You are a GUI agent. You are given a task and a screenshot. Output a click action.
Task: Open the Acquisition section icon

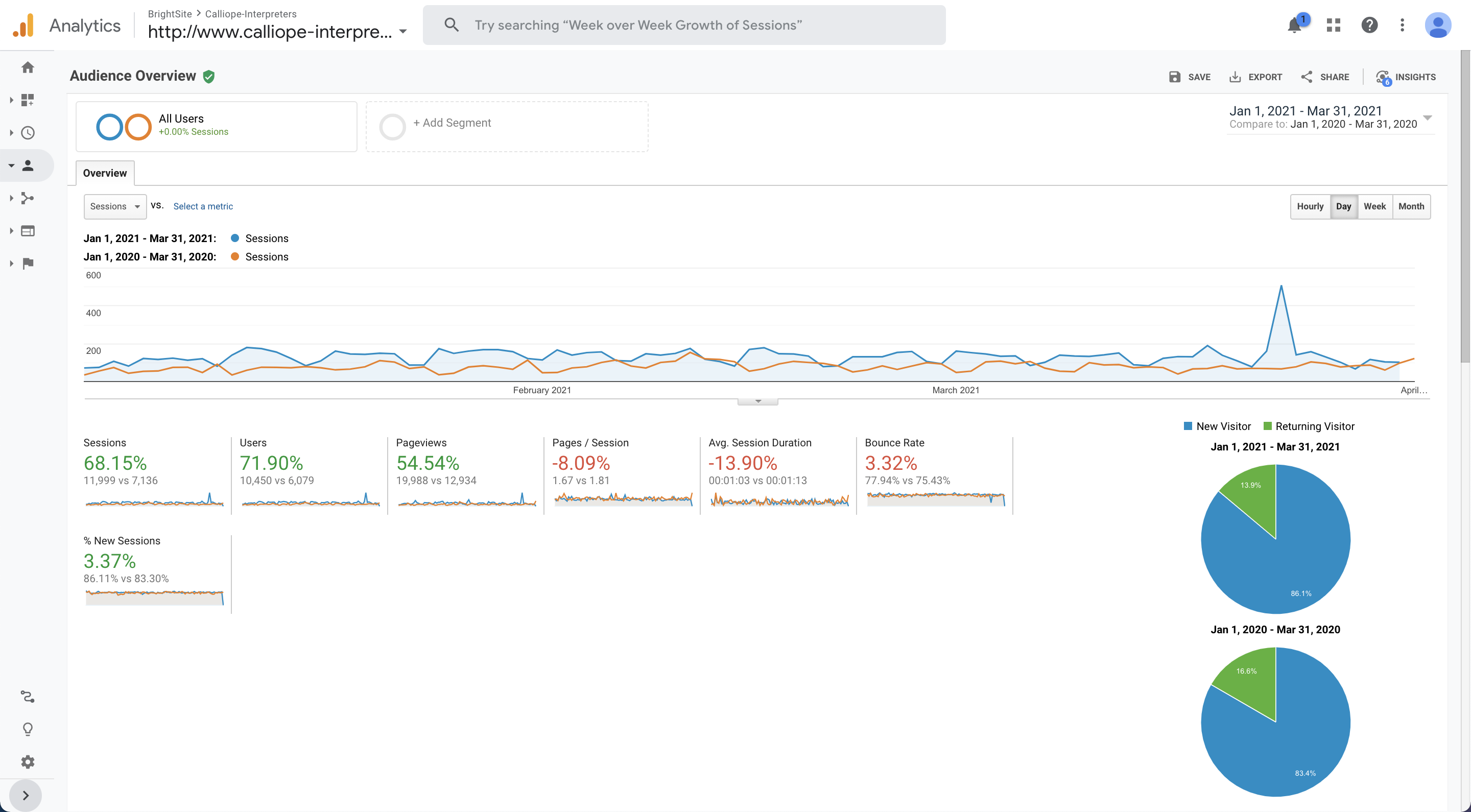pyautogui.click(x=28, y=198)
